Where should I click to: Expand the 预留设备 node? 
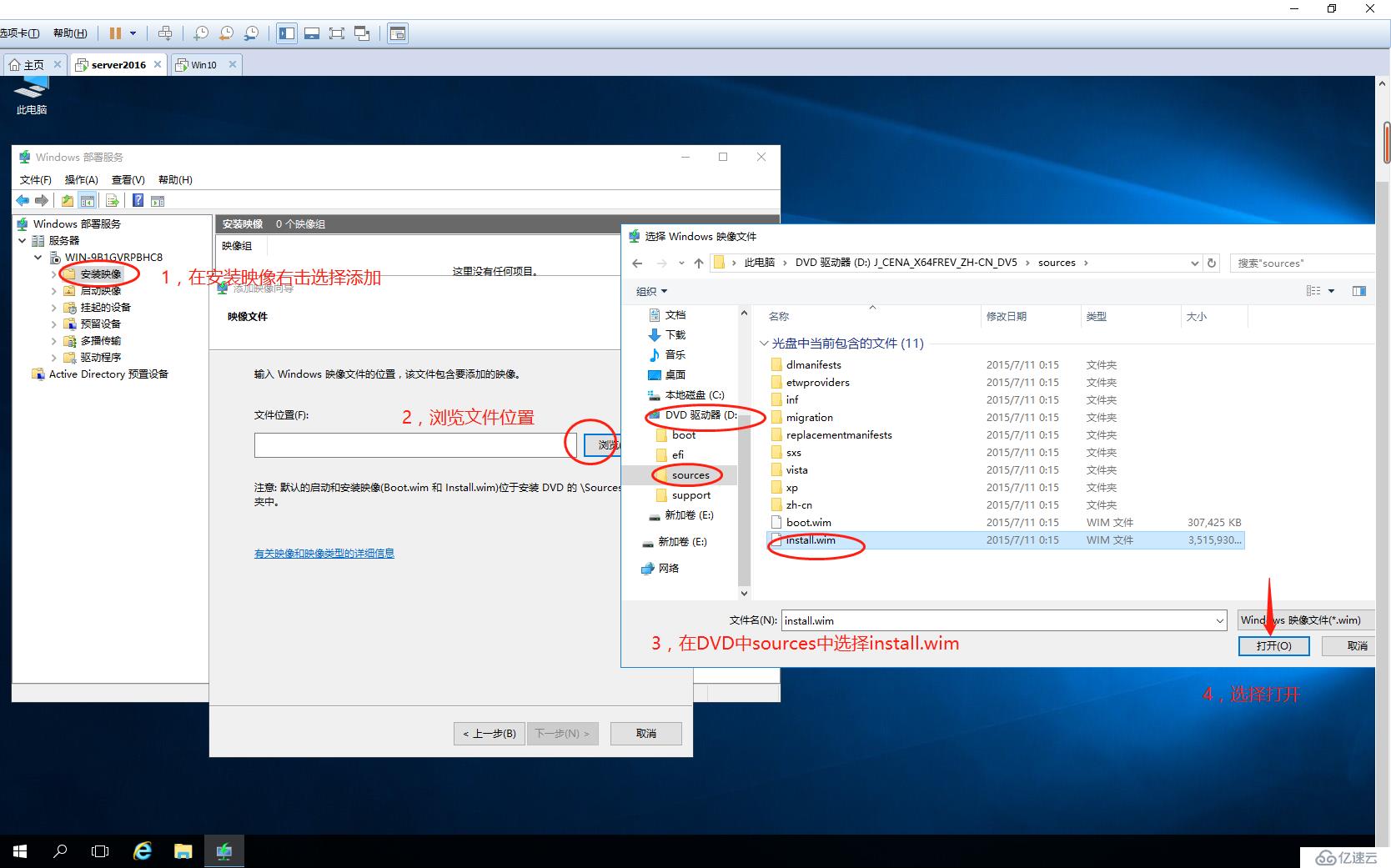coord(54,324)
